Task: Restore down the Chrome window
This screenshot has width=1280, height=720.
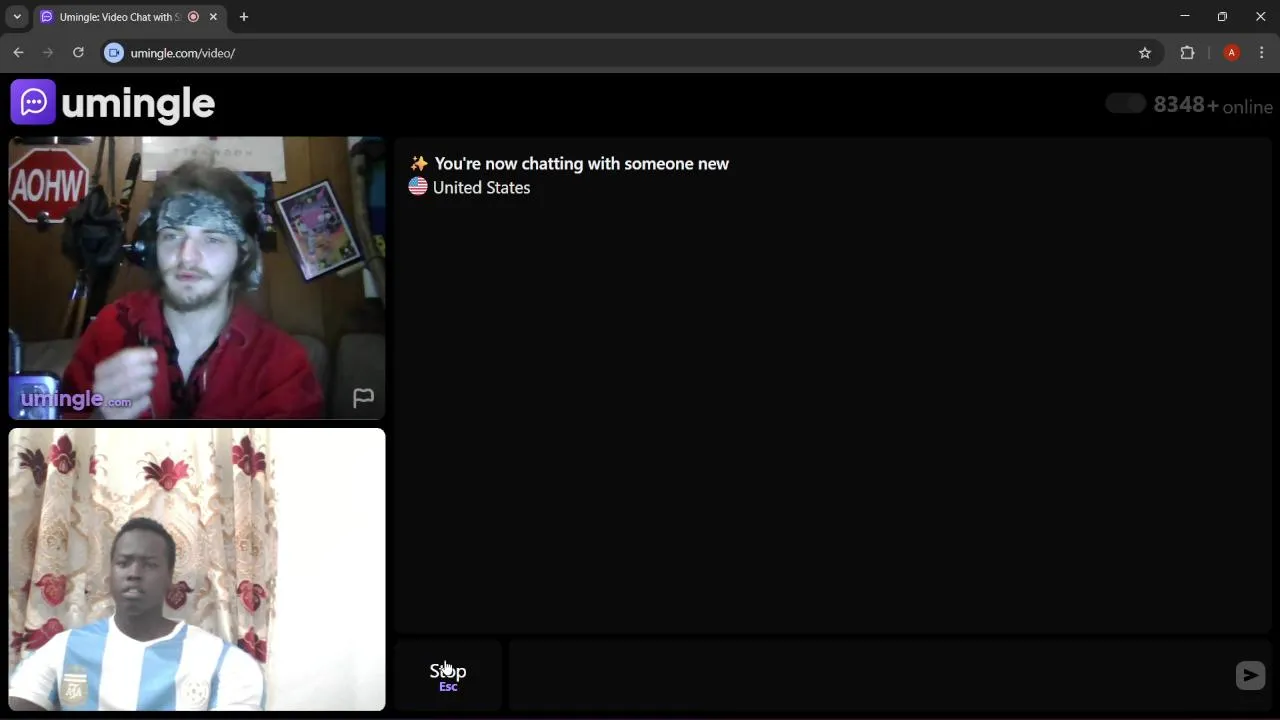Action: pyautogui.click(x=1222, y=17)
